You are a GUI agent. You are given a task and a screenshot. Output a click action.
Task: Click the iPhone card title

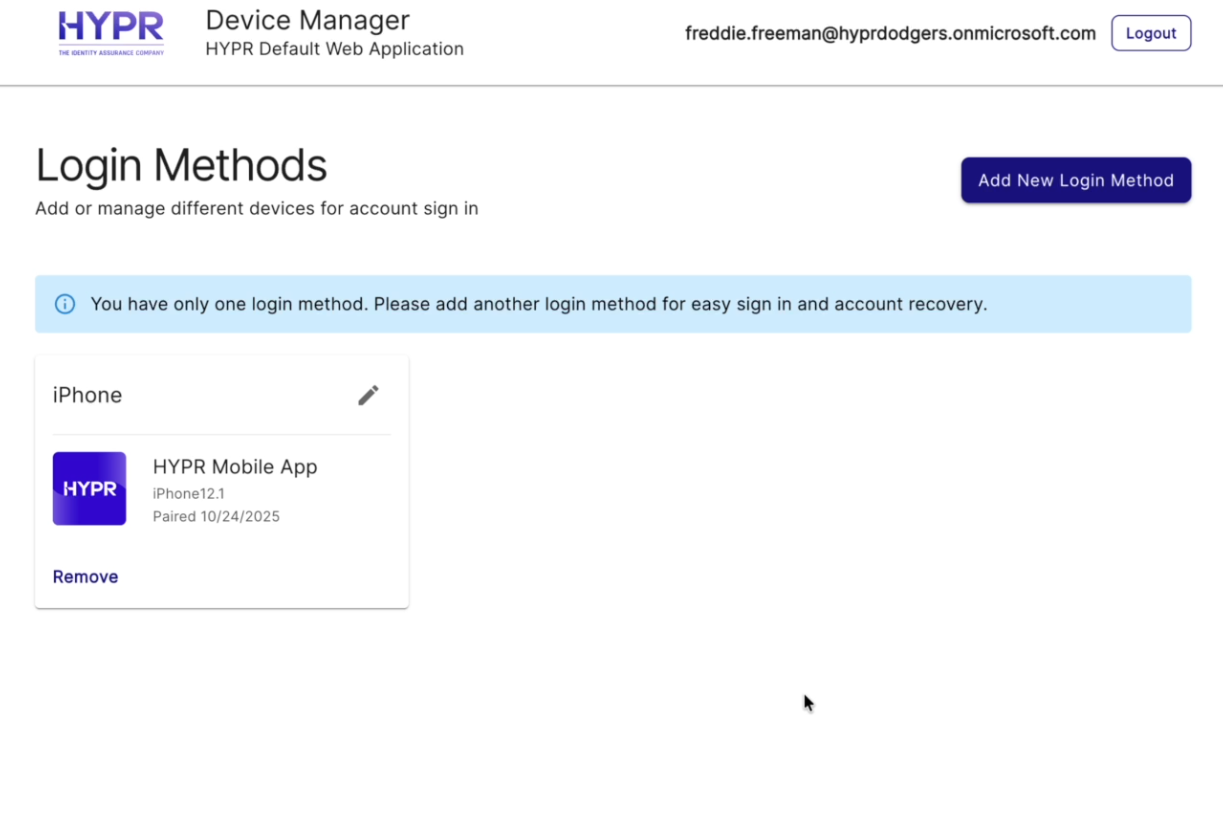(87, 395)
